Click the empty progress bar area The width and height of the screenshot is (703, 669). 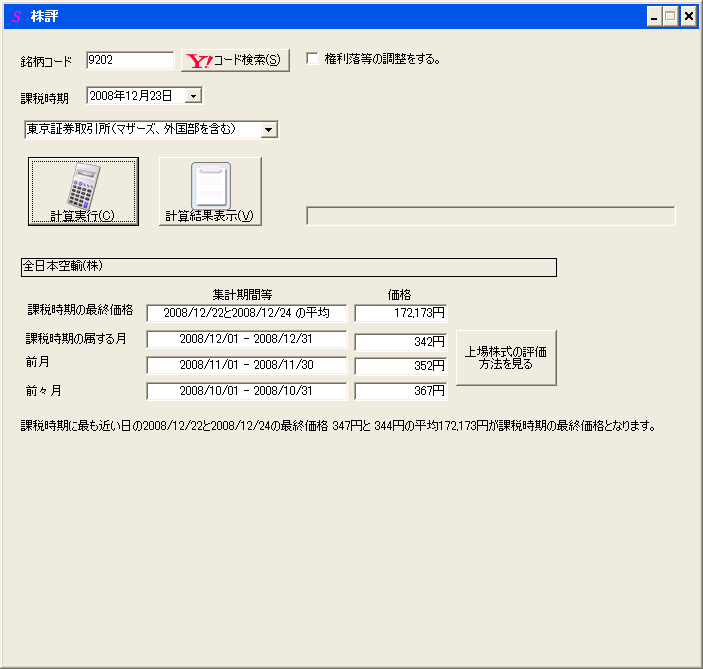(x=490, y=216)
